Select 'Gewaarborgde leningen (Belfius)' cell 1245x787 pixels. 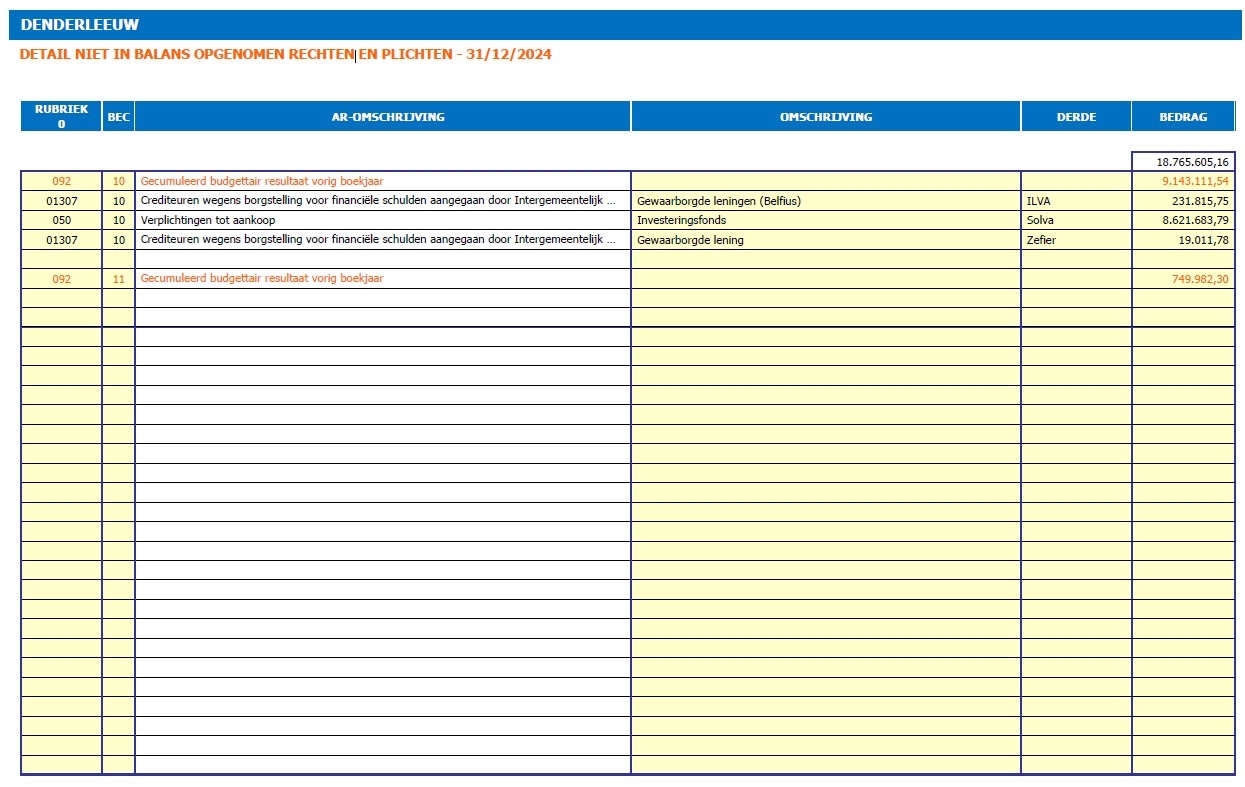[826, 201]
